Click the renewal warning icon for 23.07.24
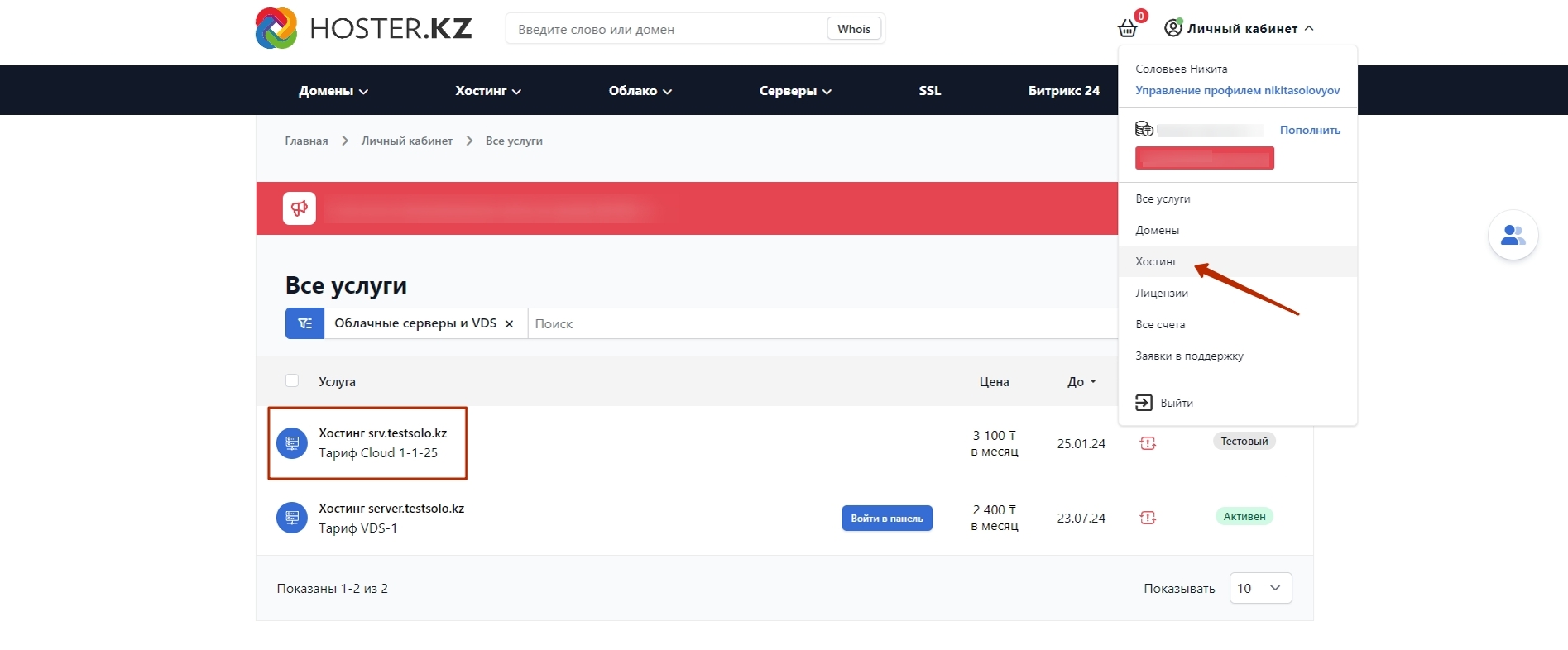Screen dimensions: 1568x650 click(1148, 518)
